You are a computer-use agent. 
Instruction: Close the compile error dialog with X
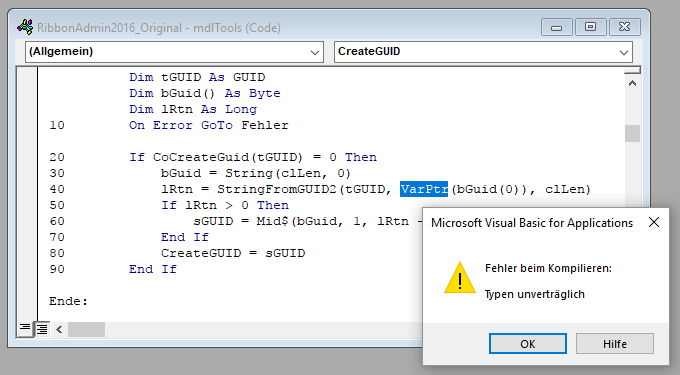click(x=654, y=222)
